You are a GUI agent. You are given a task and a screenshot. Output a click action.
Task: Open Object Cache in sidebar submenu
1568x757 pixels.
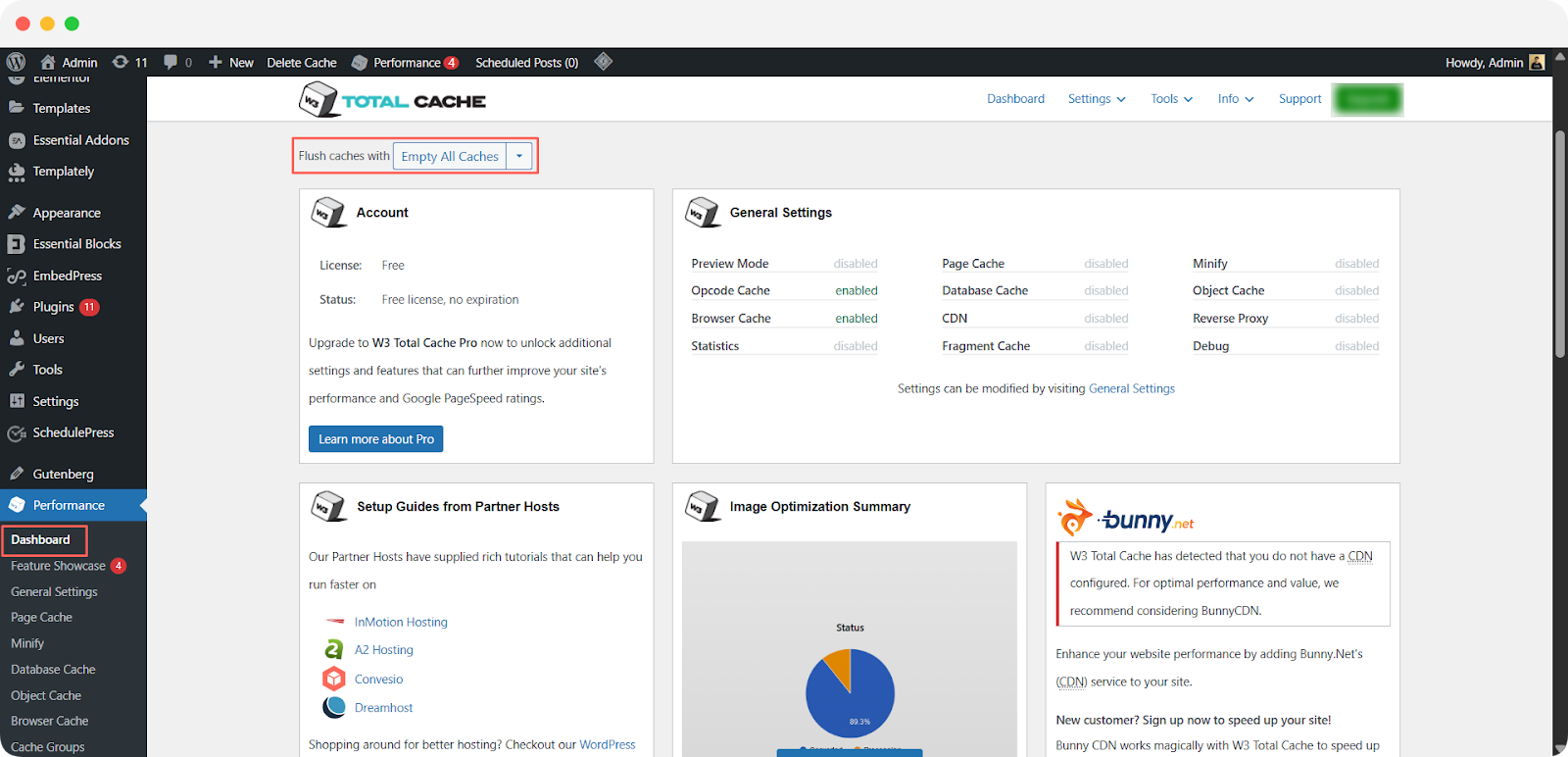pyautogui.click(x=46, y=696)
